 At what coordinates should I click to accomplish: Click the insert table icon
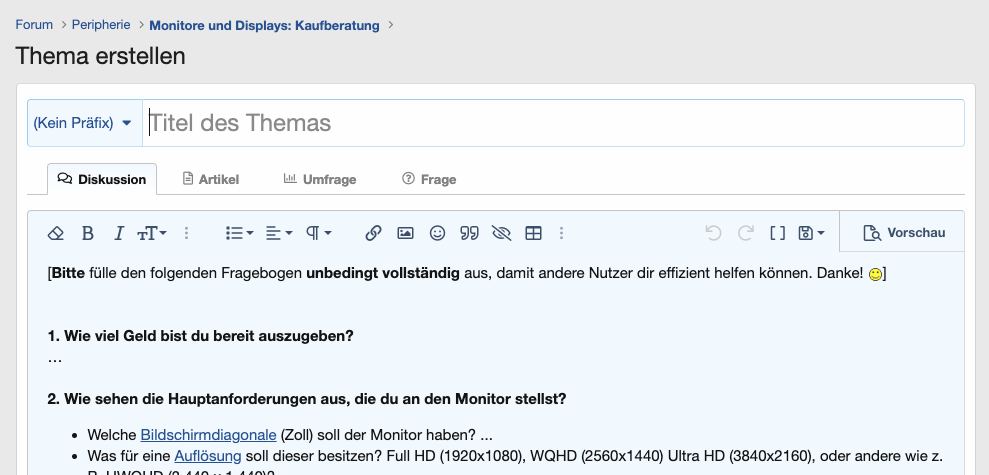534,233
